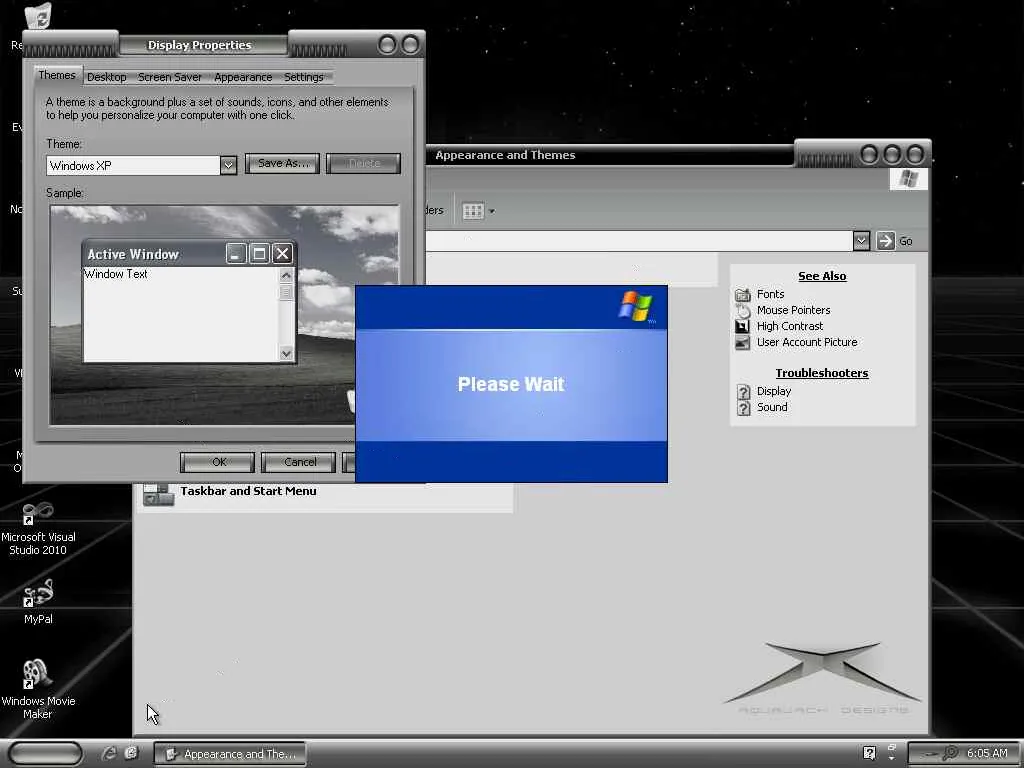Launch Internet Explorer from Quick Launch
The image size is (1024, 768).
pyautogui.click(x=109, y=753)
